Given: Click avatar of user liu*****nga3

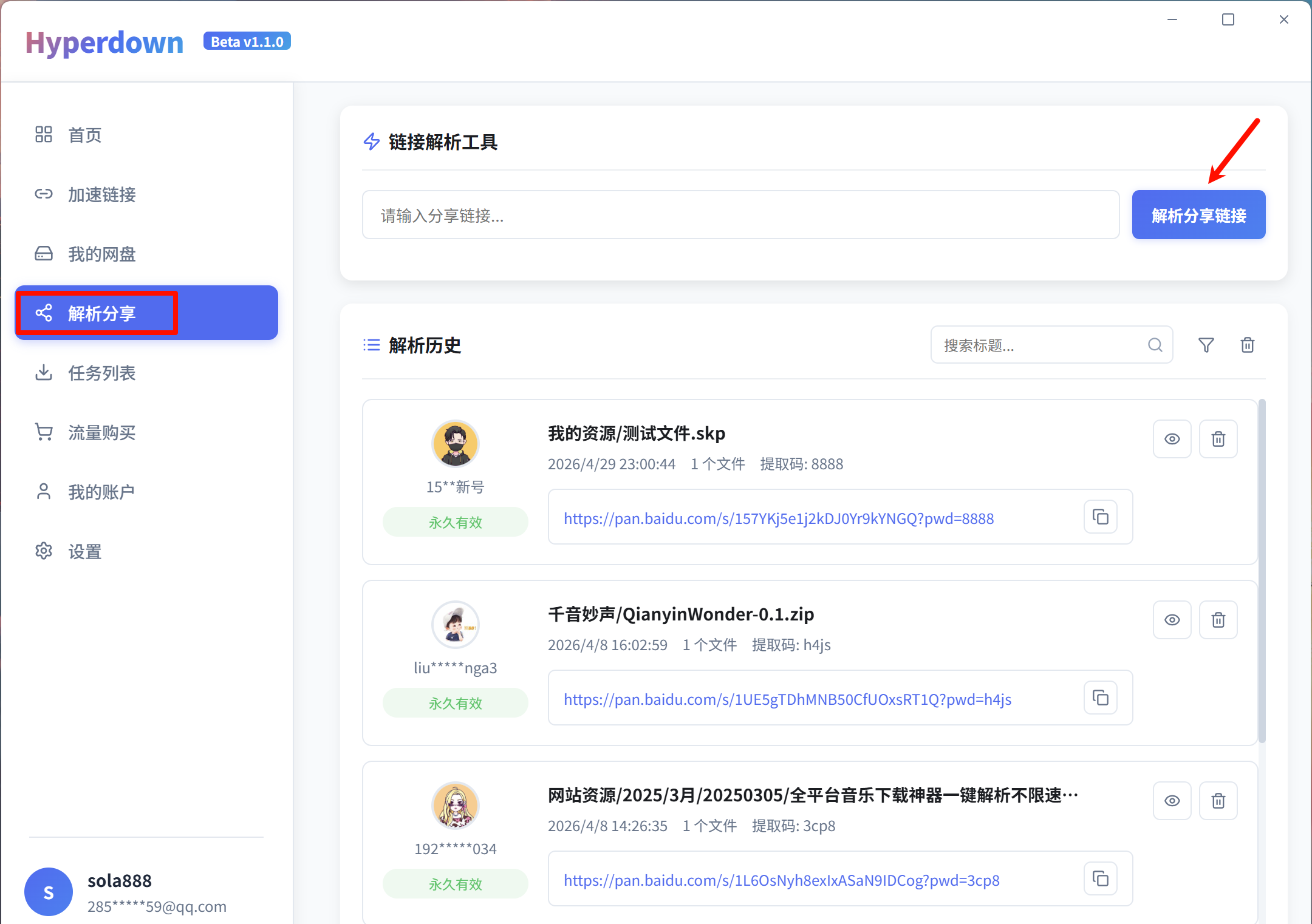Looking at the screenshot, I should click(456, 625).
